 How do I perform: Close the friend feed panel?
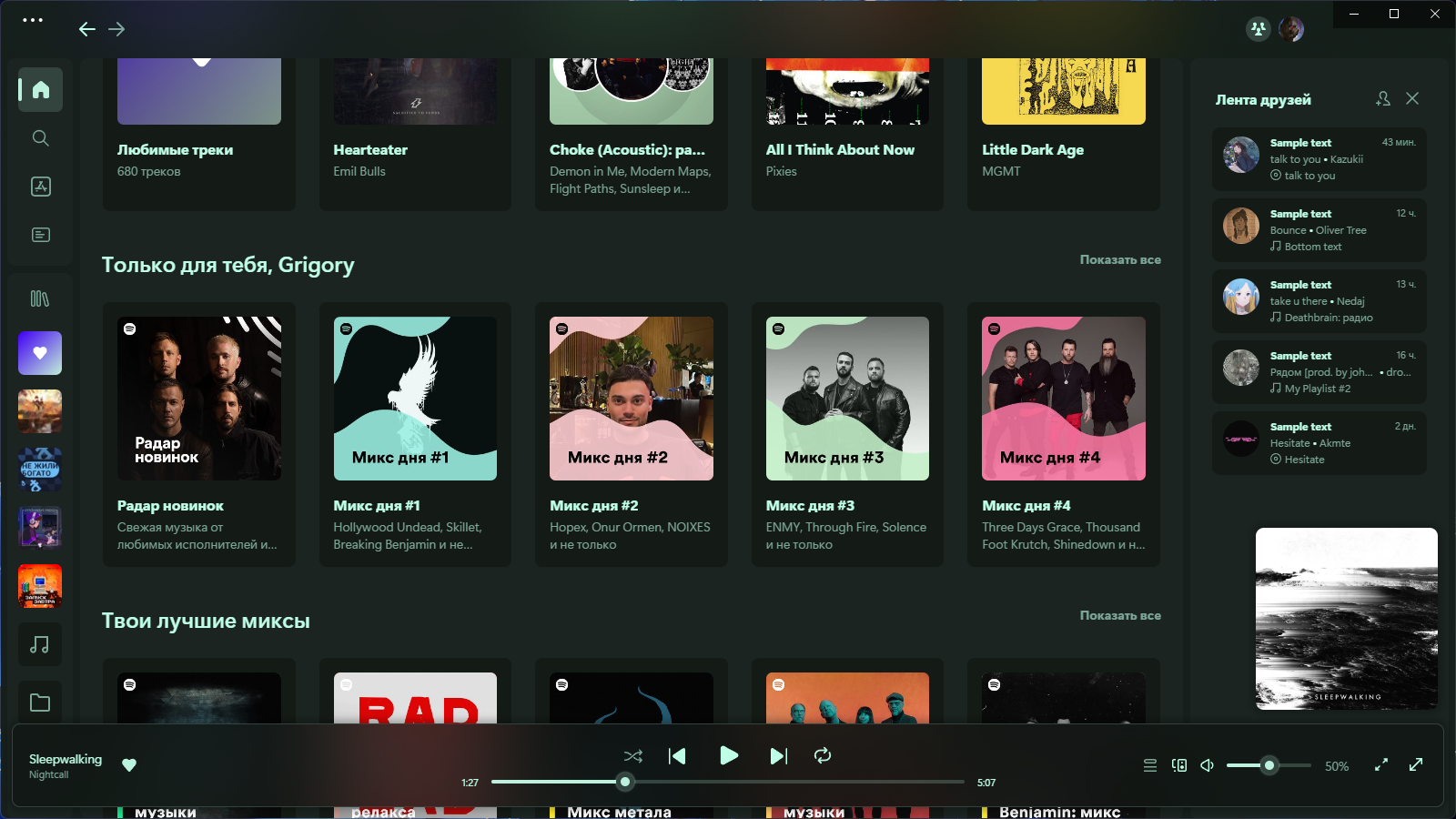tap(1412, 98)
